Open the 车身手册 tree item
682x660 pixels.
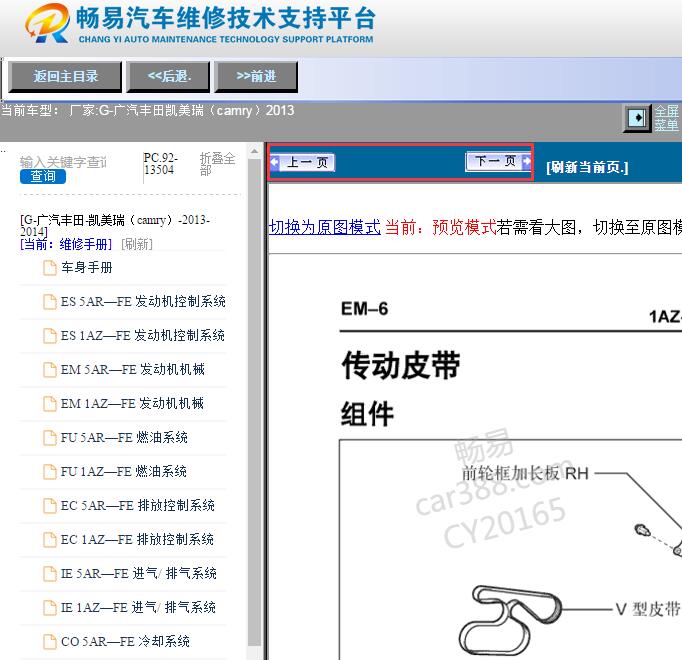[x=87, y=268]
